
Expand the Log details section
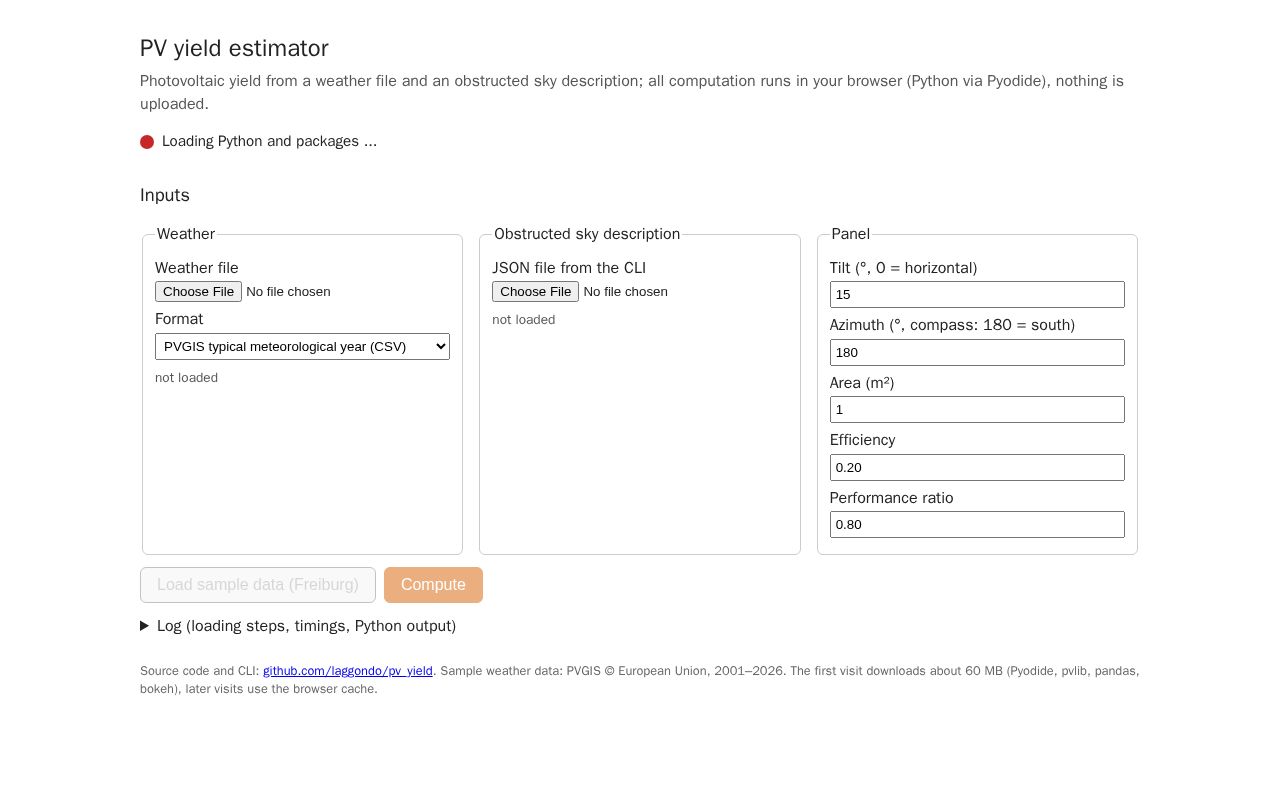click(x=298, y=626)
